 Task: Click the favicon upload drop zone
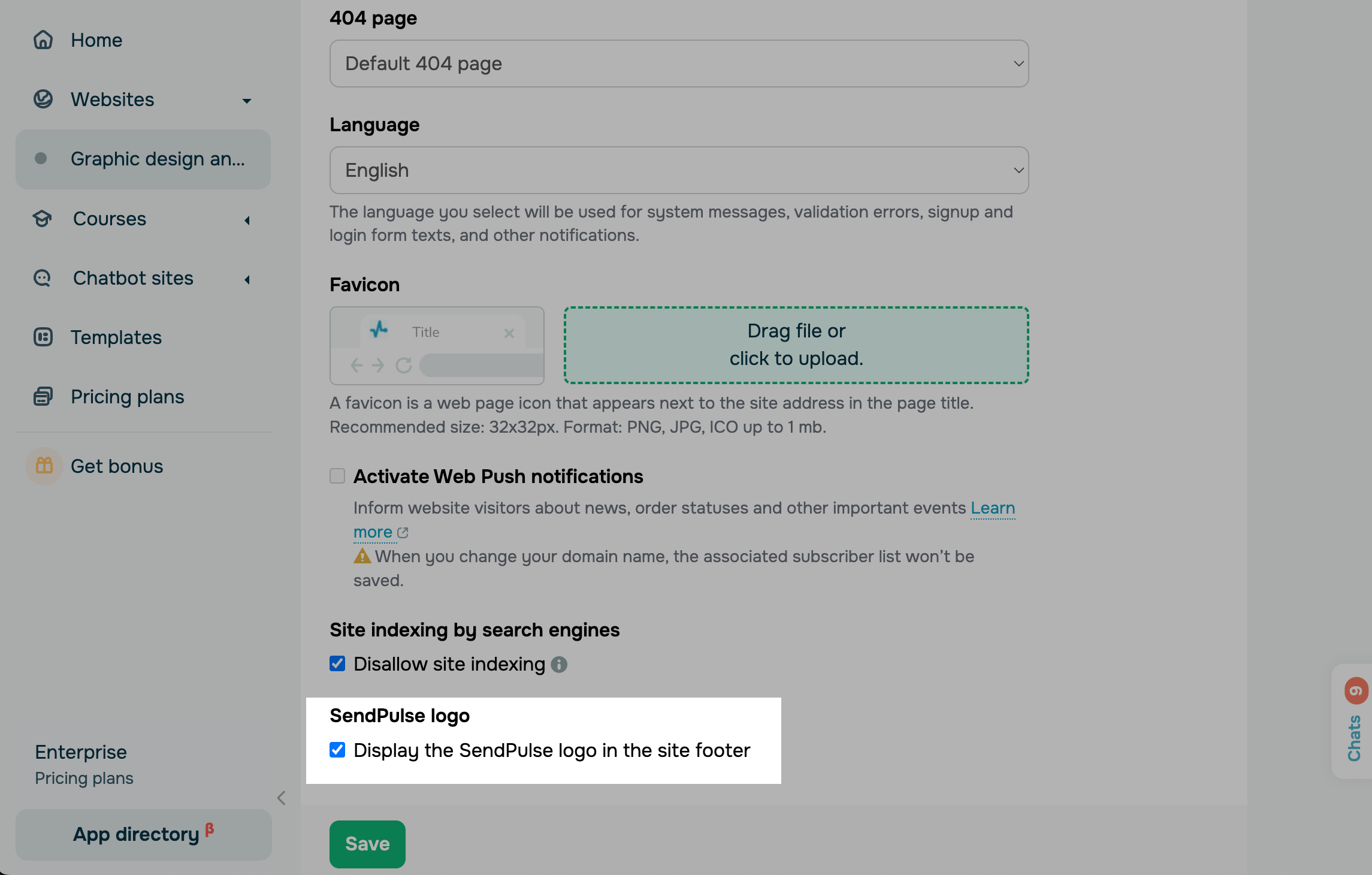coord(796,345)
